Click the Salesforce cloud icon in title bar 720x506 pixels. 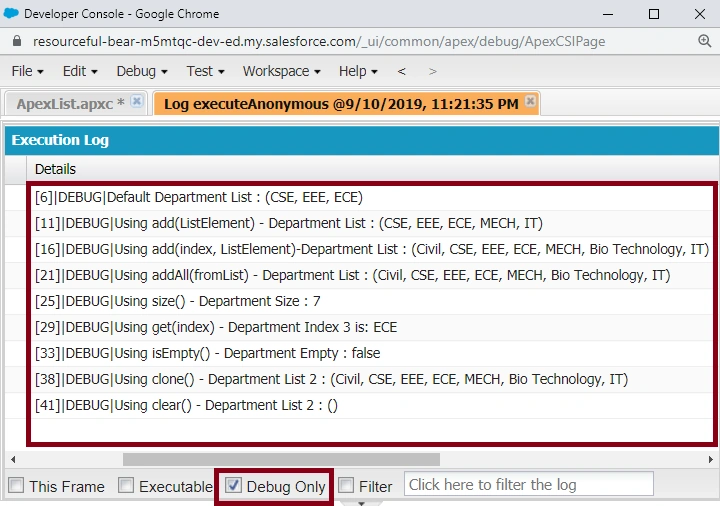(x=11, y=13)
